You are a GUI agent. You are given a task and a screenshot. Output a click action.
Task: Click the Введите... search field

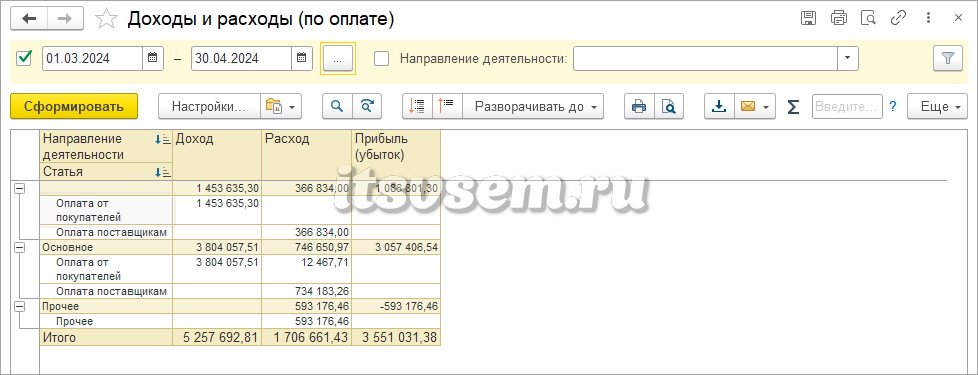847,107
